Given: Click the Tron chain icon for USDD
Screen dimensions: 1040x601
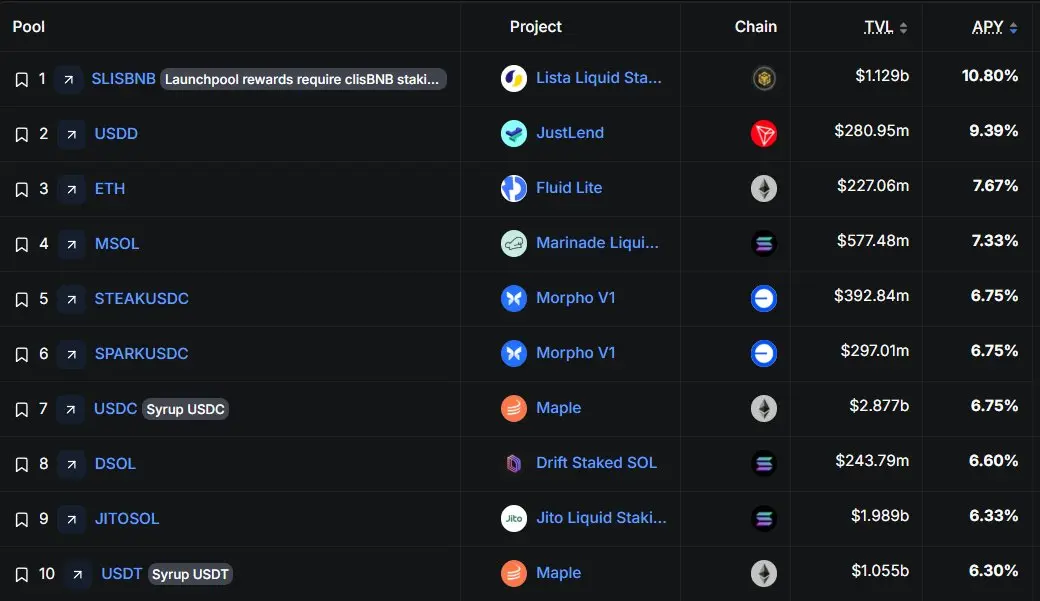Looking at the screenshot, I should pyautogui.click(x=764, y=134).
